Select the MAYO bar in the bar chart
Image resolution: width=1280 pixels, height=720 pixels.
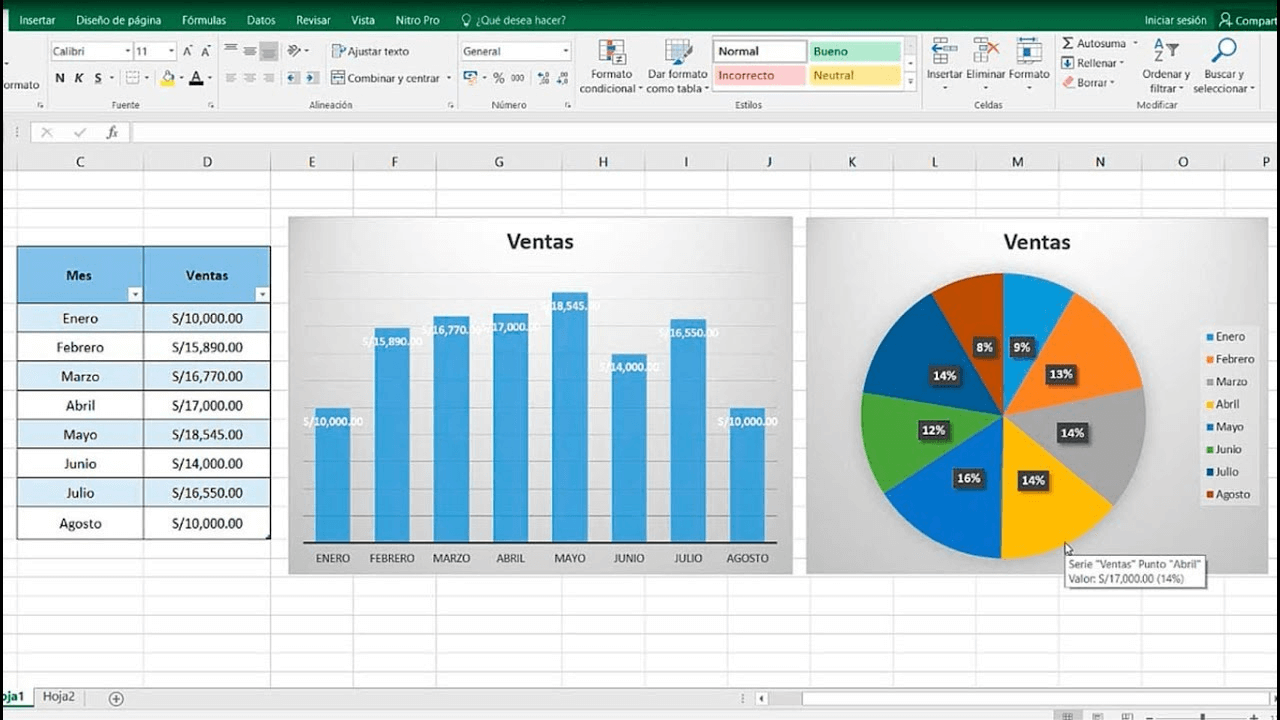coord(570,418)
